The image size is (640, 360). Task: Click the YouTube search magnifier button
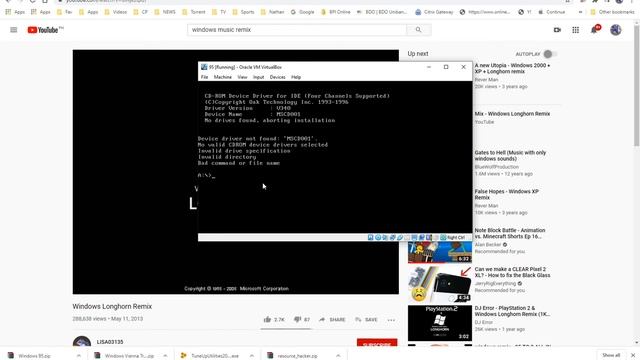click(x=418, y=30)
